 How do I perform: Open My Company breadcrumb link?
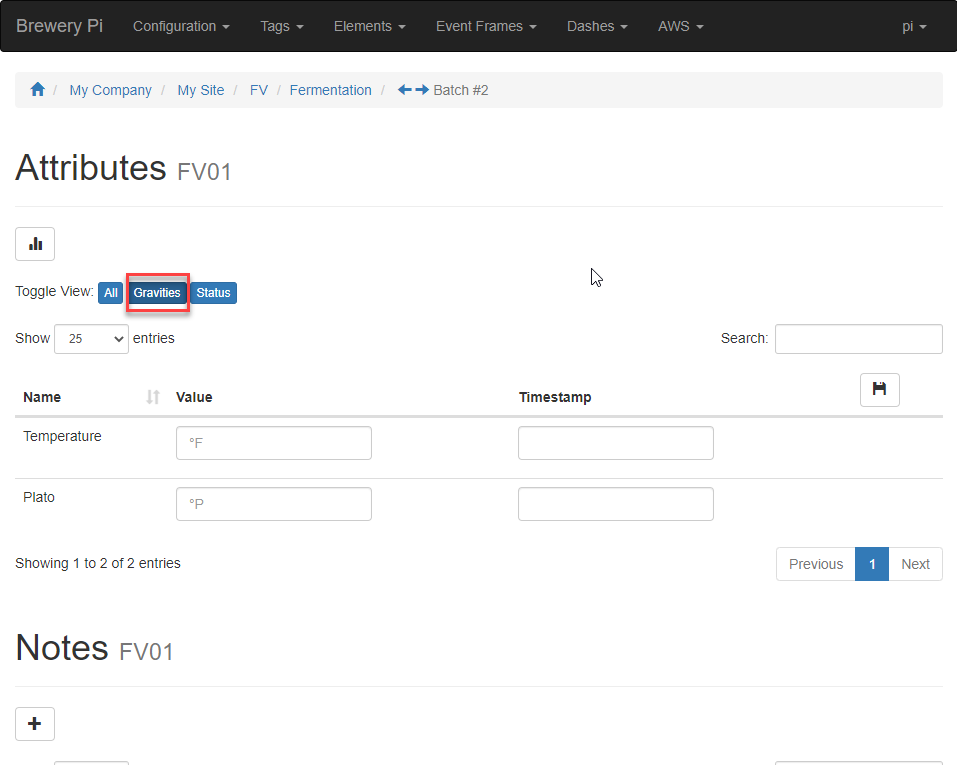click(x=110, y=90)
